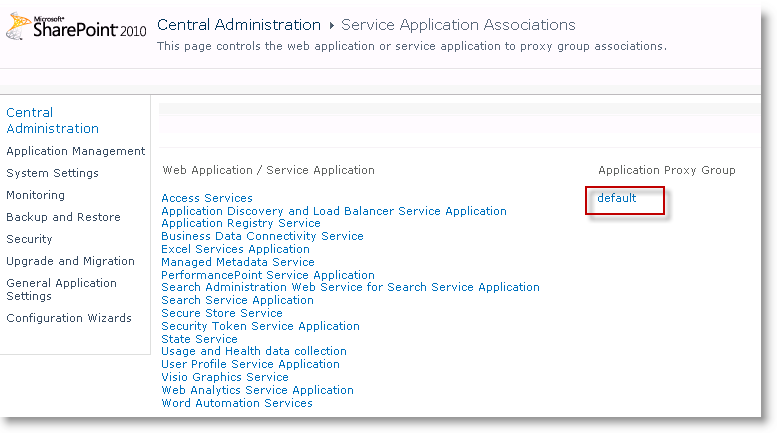777x433 pixels.
Task: Go to Application Management in sidebar
Action: (75, 151)
